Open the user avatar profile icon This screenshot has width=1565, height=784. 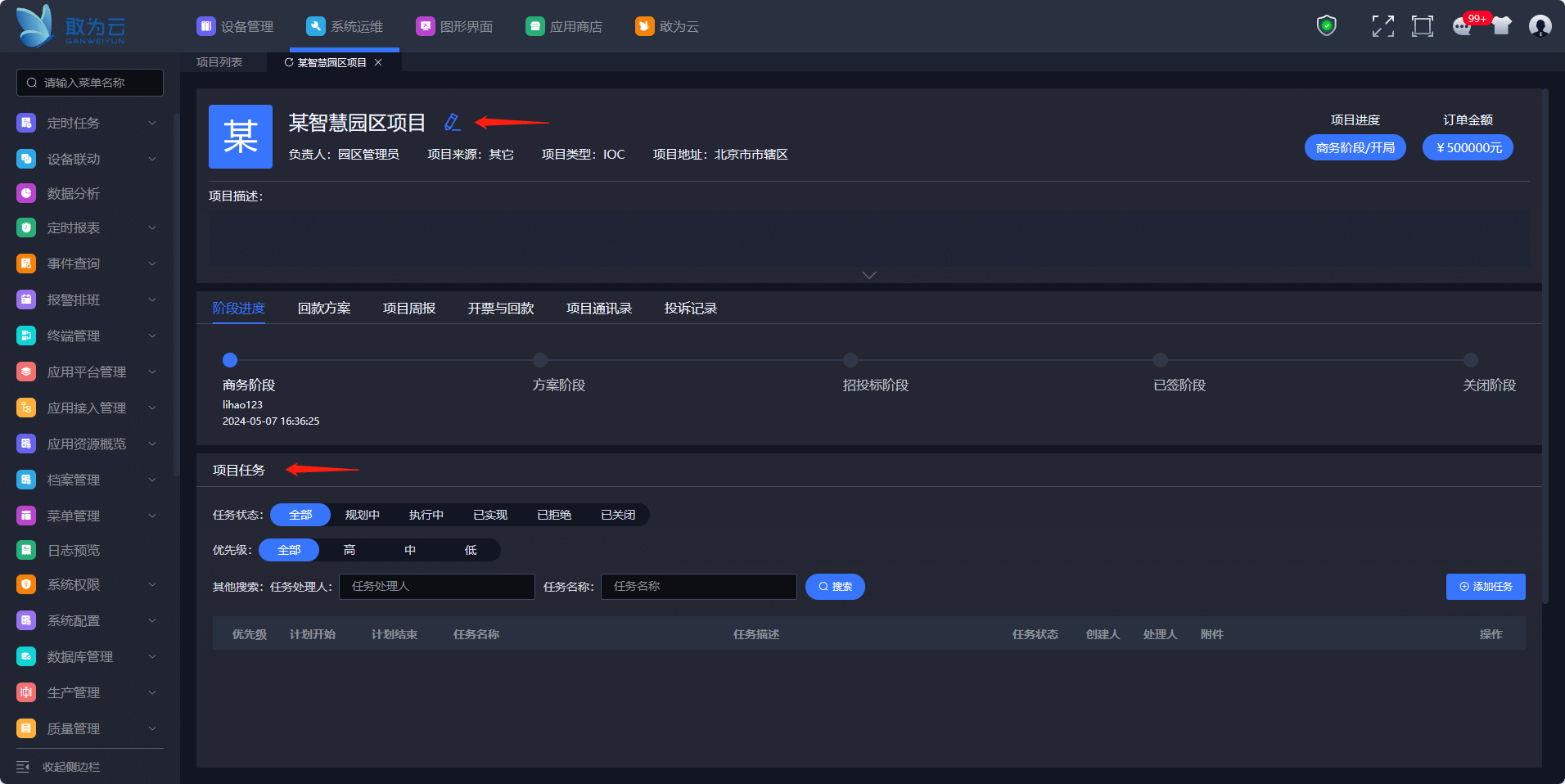pos(1540,26)
